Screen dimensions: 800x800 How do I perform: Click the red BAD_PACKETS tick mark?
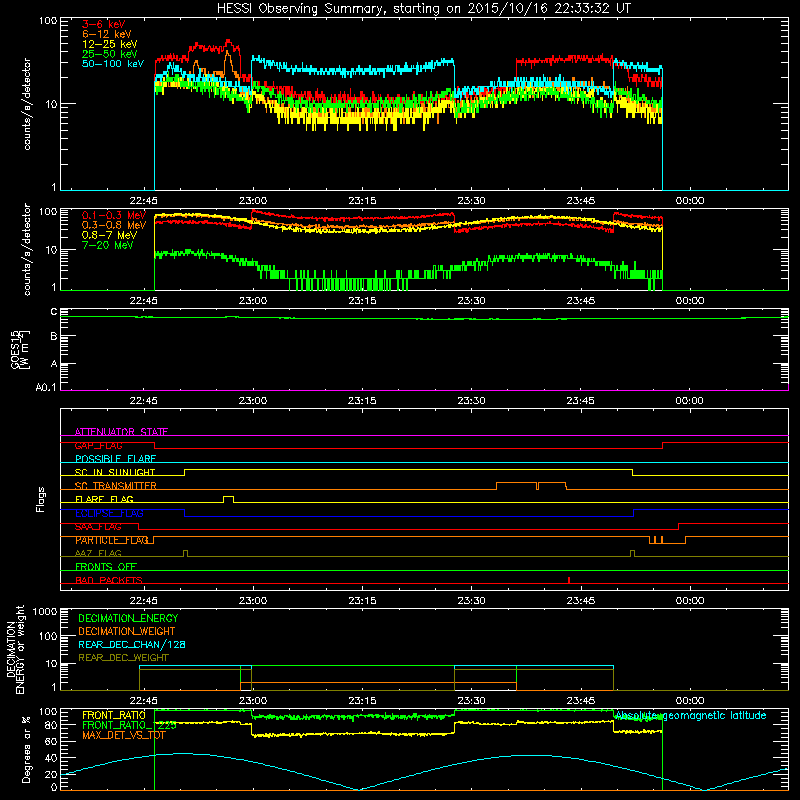pyautogui.click(x=569, y=580)
